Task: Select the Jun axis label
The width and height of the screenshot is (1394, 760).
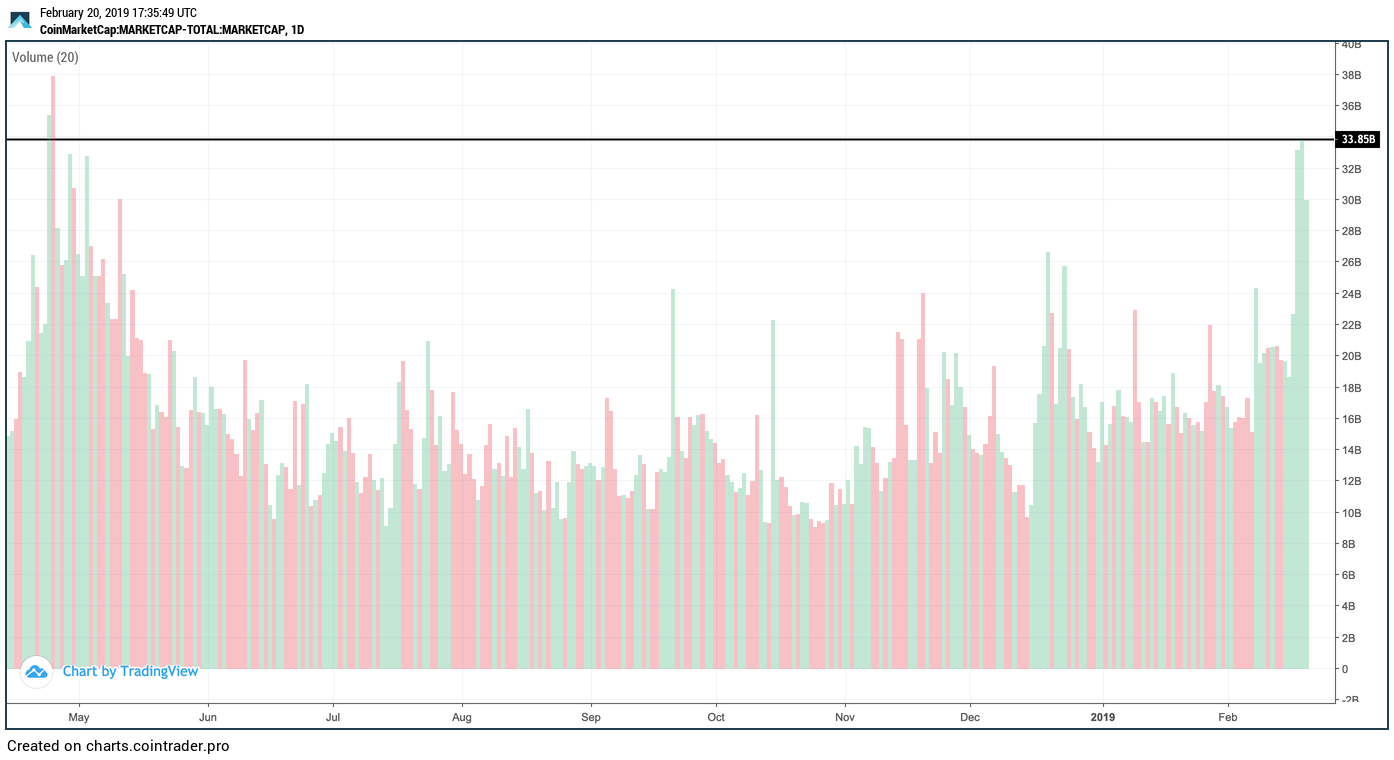Action: [x=207, y=717]
